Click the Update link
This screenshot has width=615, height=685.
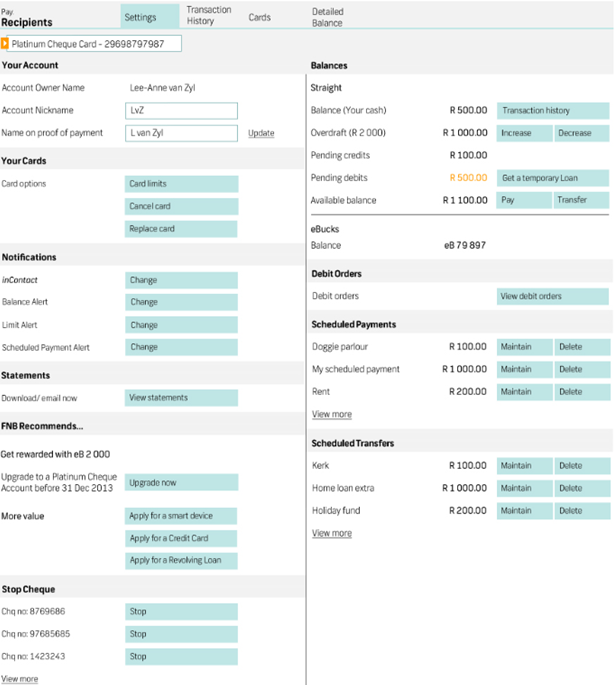tap(261, 133)
